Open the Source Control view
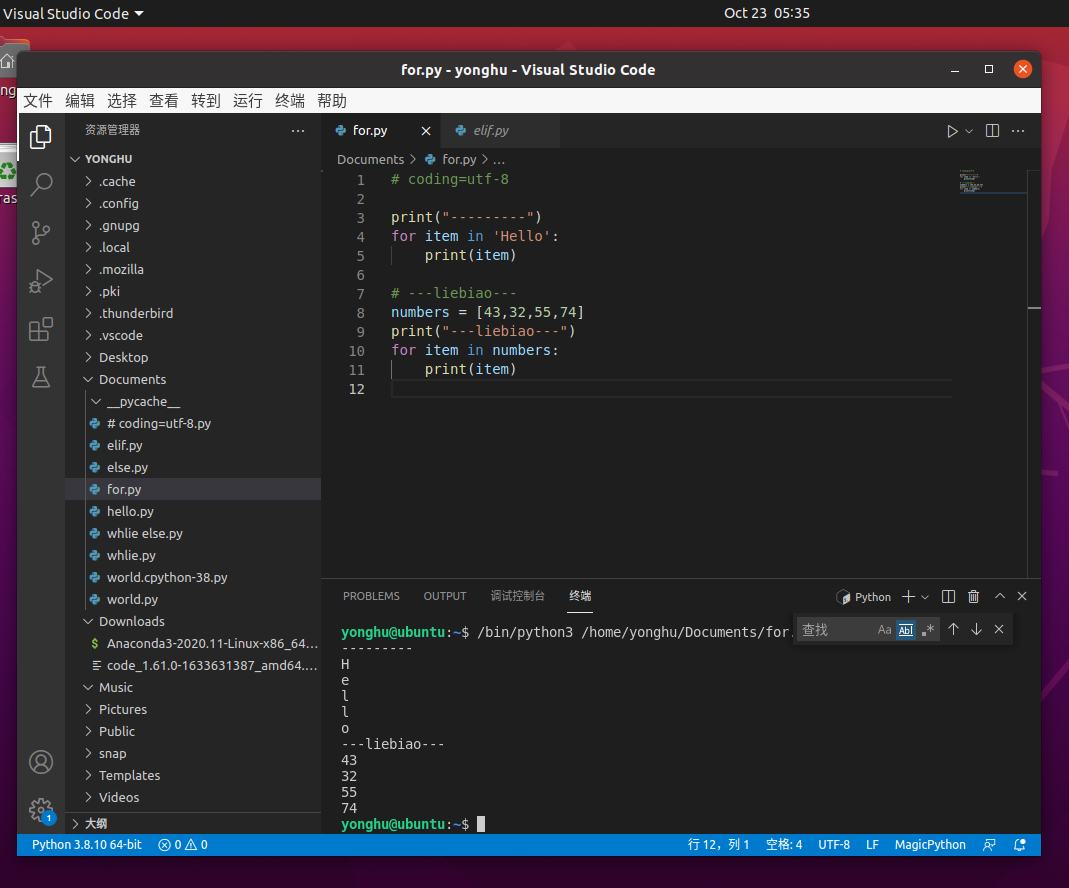Image resolution: width=1069 pixels, height=888 pixels. 41,233
